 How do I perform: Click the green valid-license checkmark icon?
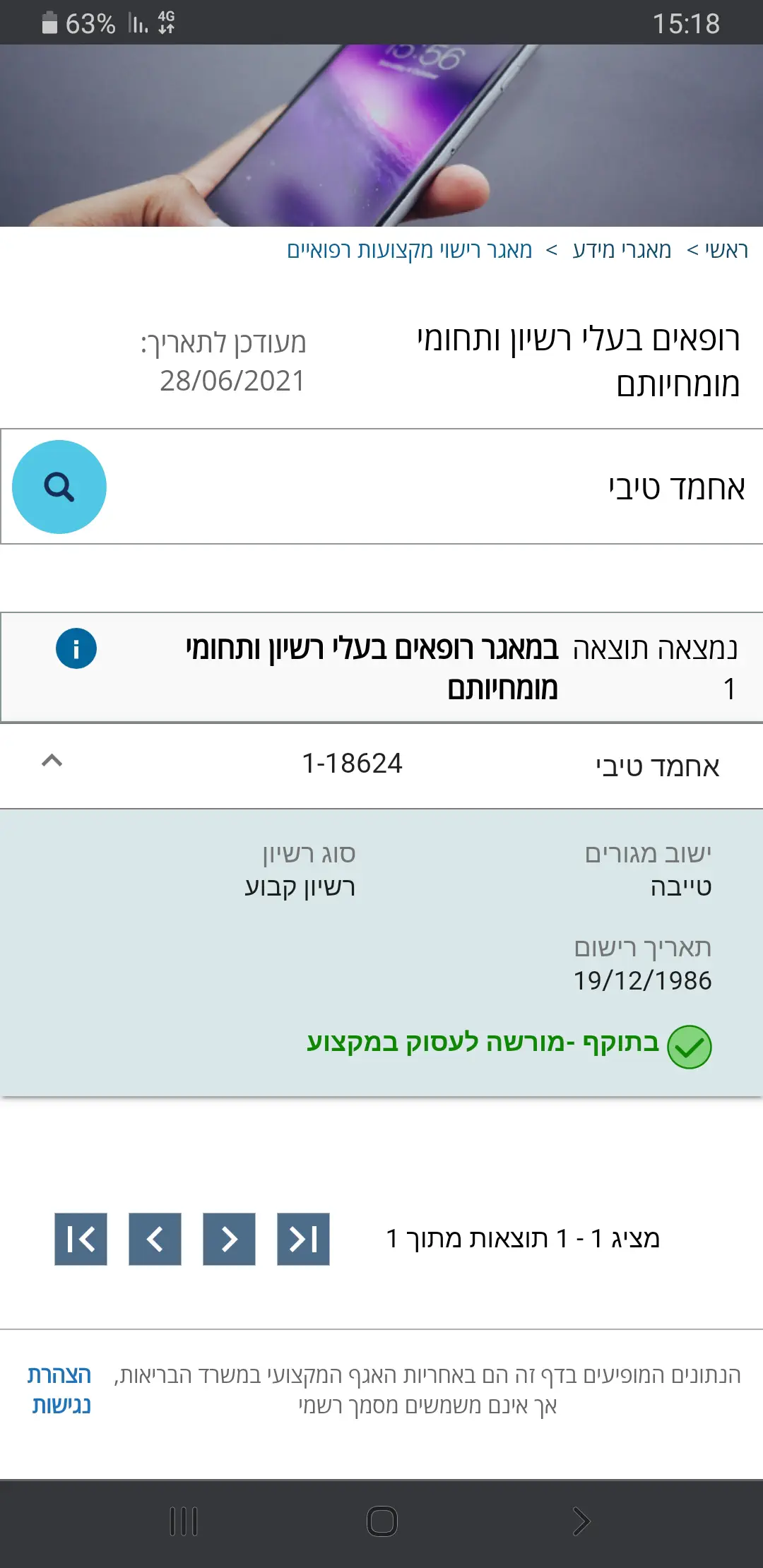(689, 1047)
